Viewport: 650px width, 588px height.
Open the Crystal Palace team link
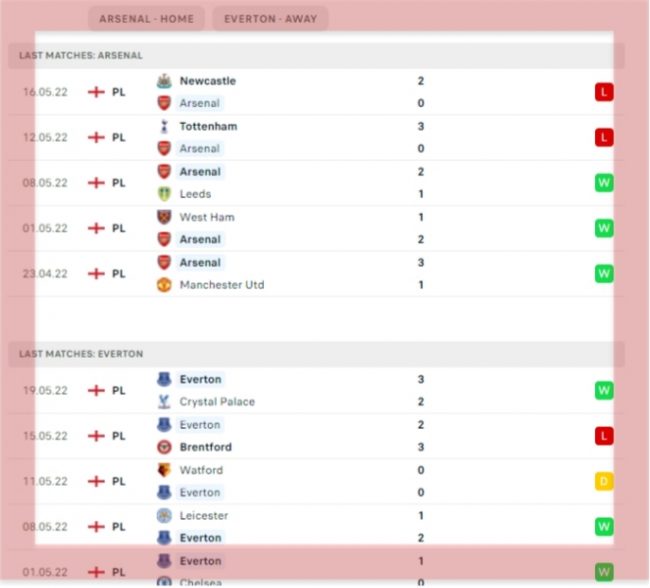tap(217, 402)
